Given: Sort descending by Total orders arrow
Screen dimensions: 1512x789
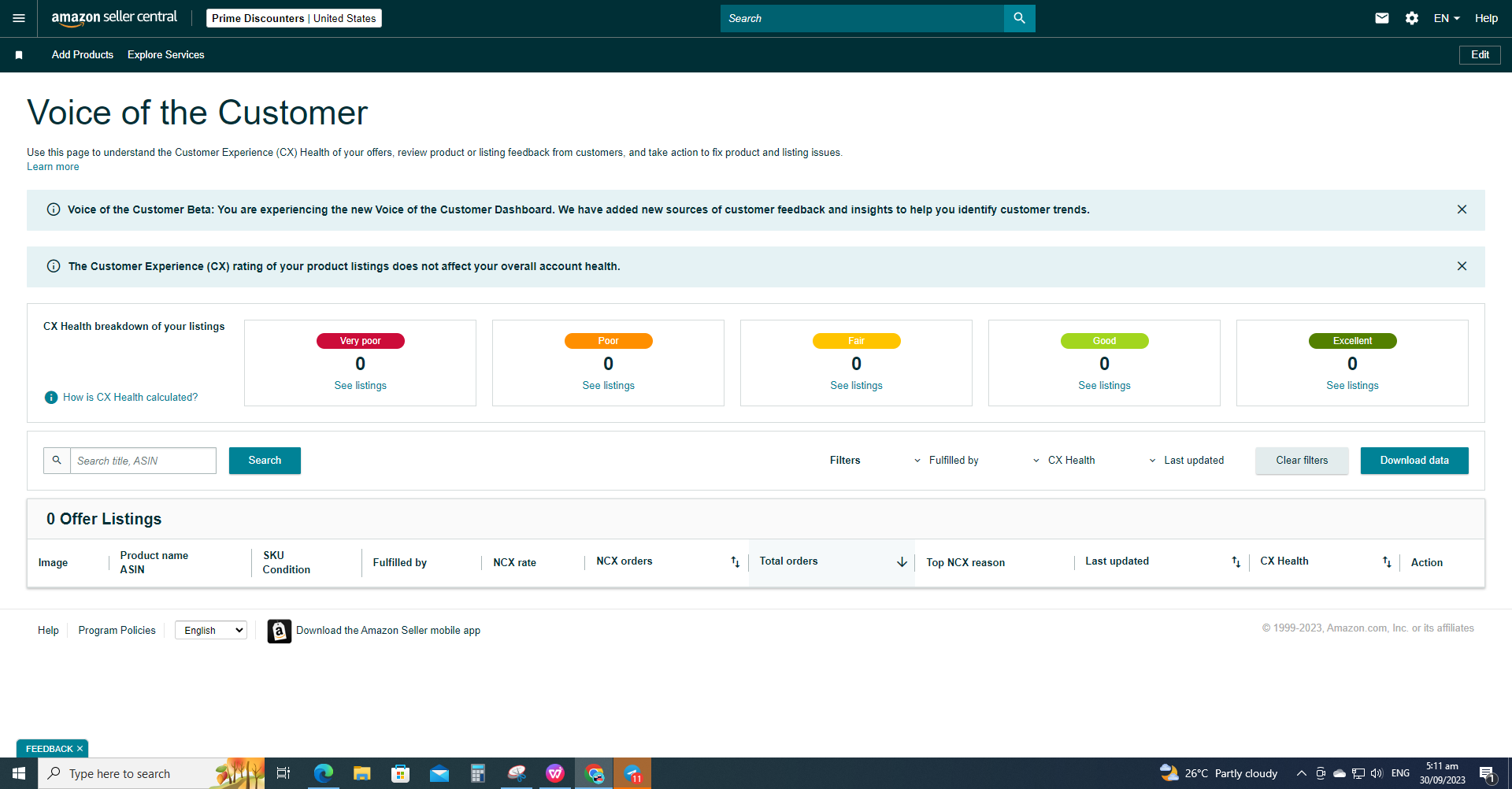Looking at the screenshot, I should click(x=902, y=562).
